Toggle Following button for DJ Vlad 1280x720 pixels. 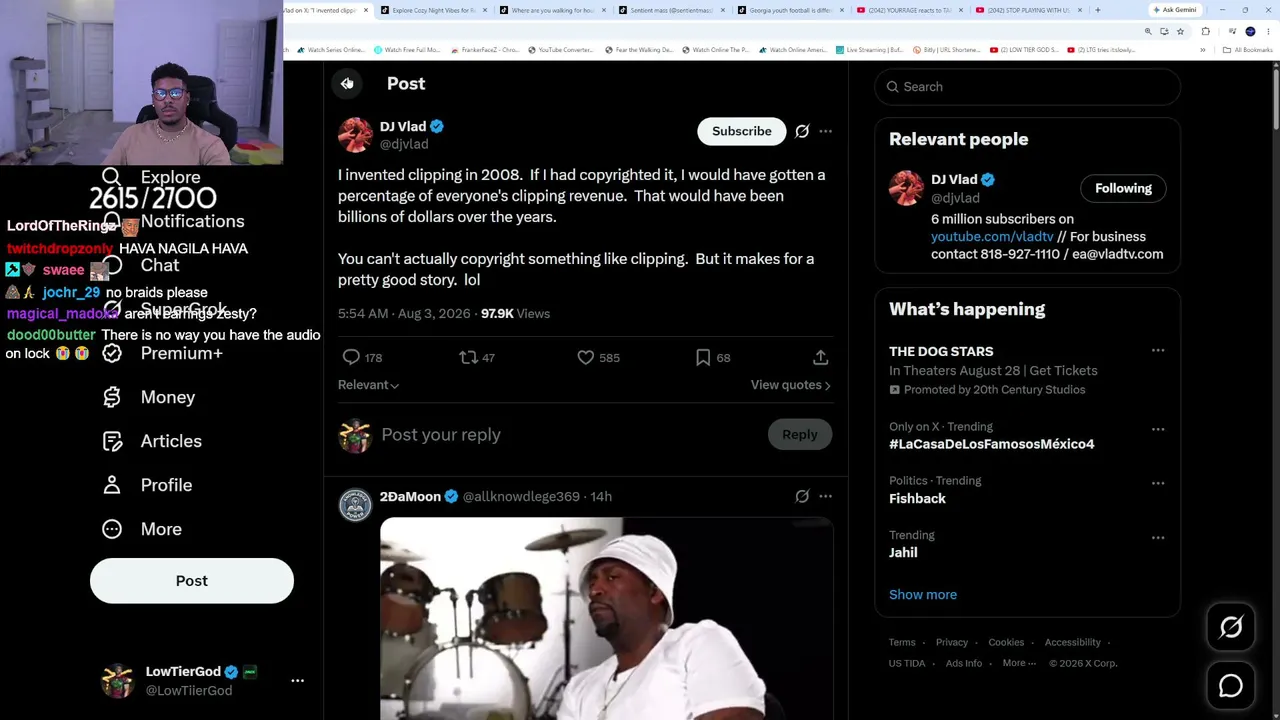click(x=1123, y=188)
